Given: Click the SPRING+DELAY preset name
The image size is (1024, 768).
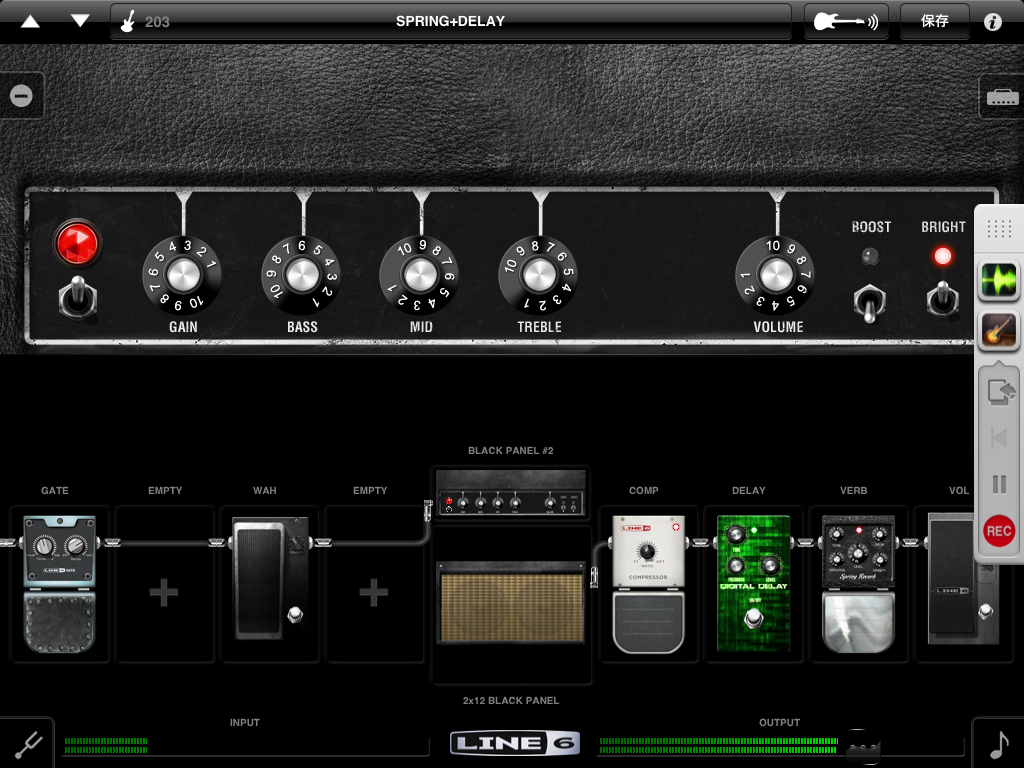Looking at the screenshot, I should pos(450,22).
